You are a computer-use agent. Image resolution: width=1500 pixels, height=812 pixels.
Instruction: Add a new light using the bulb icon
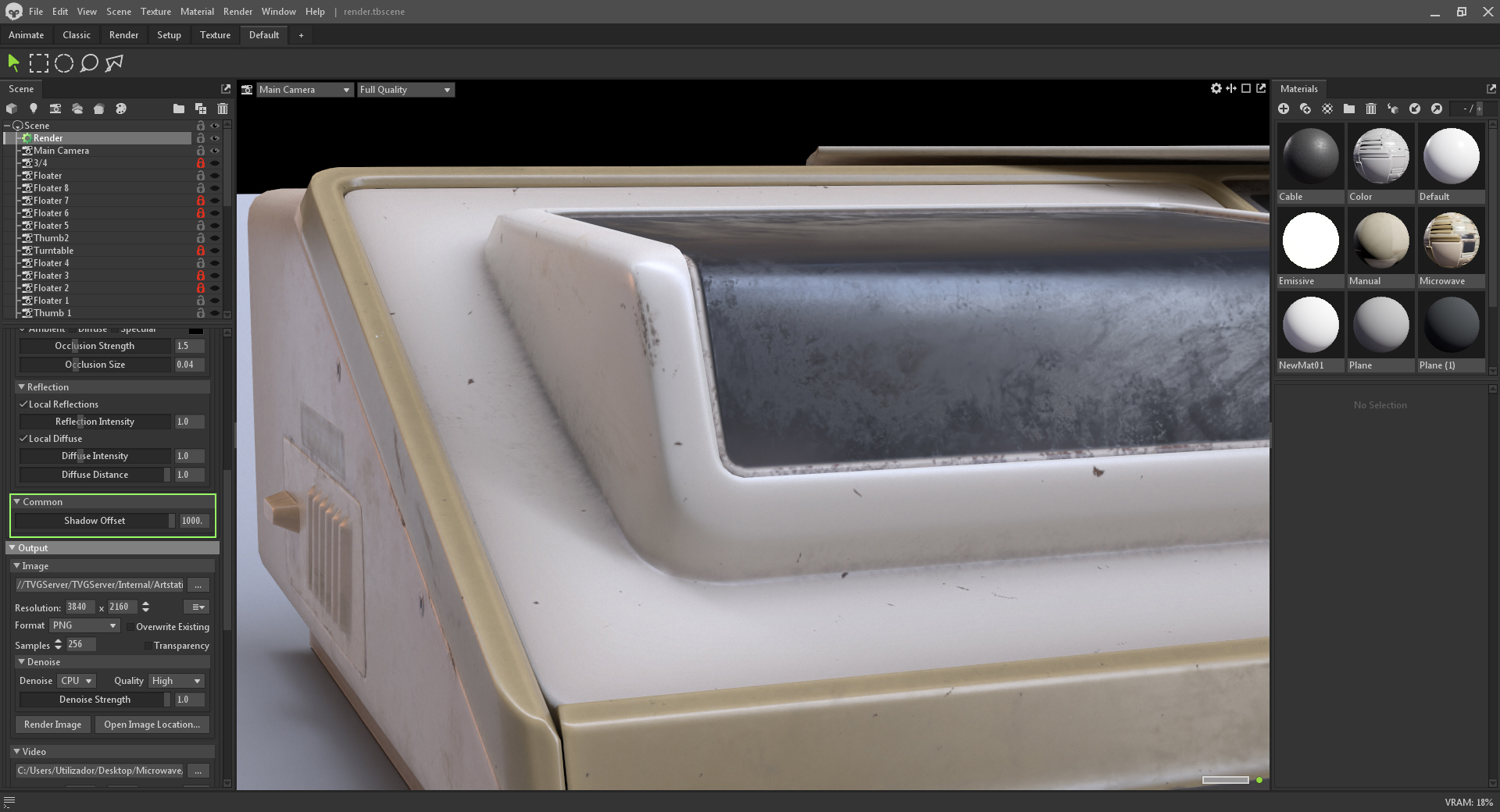(34, 109)
